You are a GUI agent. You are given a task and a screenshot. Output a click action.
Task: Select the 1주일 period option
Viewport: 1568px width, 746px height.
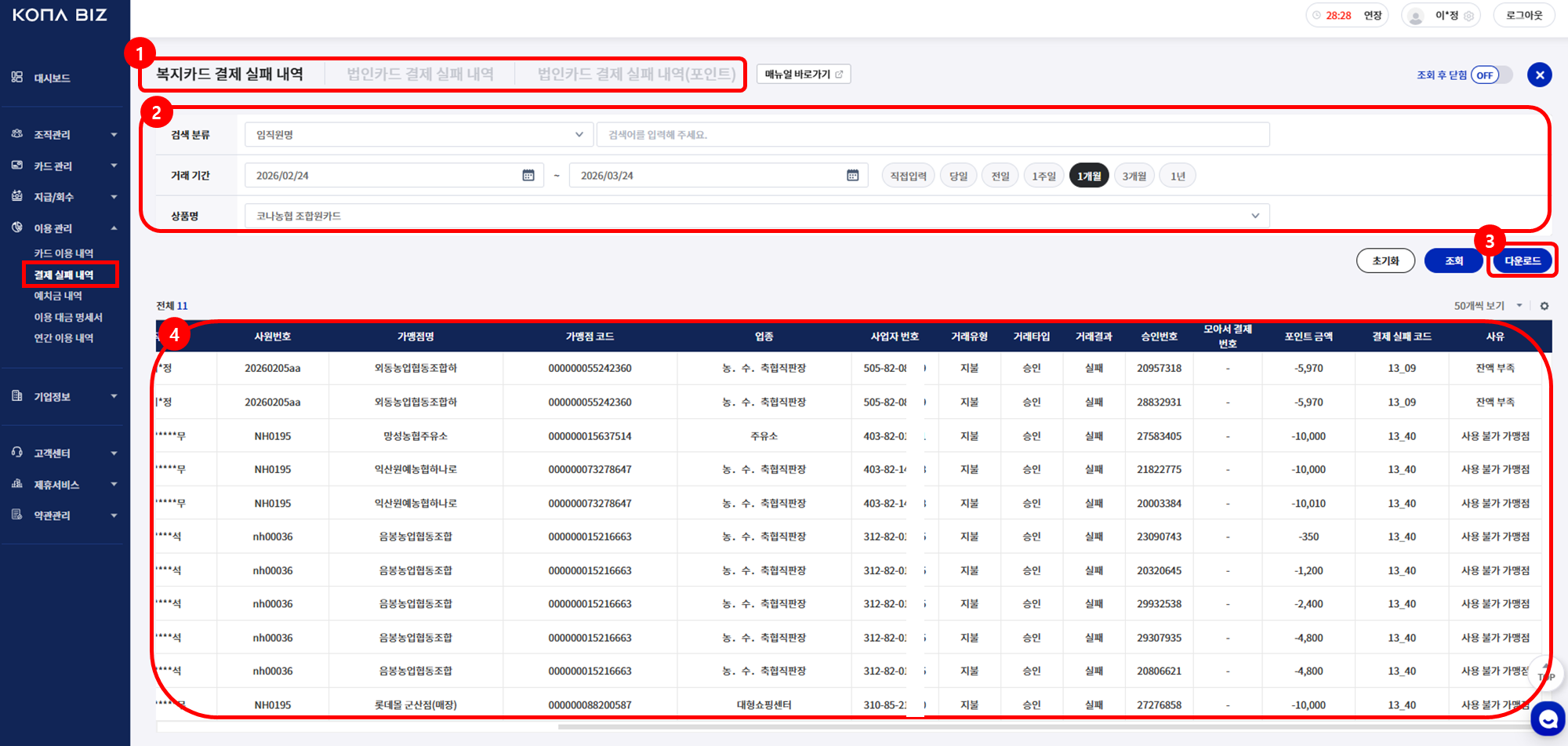click(1044, 176)
